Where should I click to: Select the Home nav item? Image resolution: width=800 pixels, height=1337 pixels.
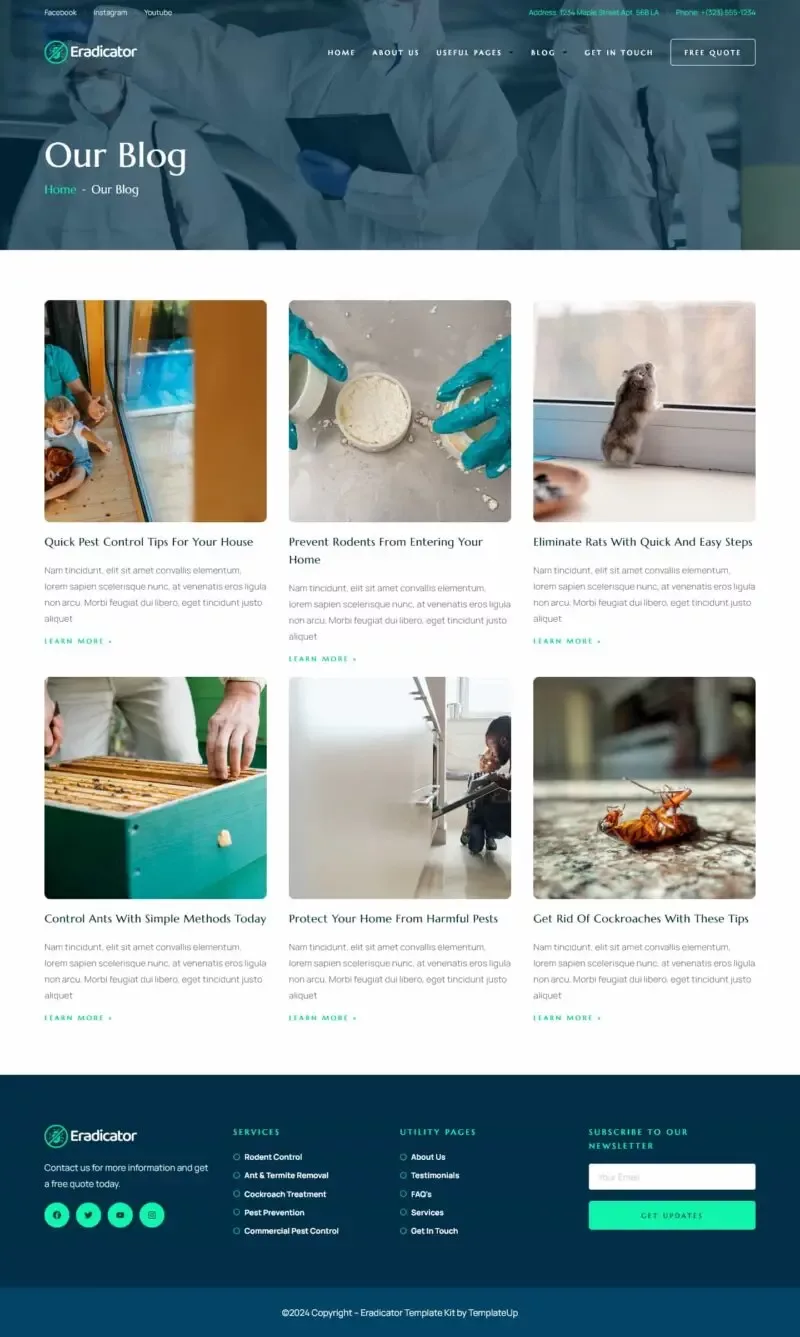(x=342, y=52)
